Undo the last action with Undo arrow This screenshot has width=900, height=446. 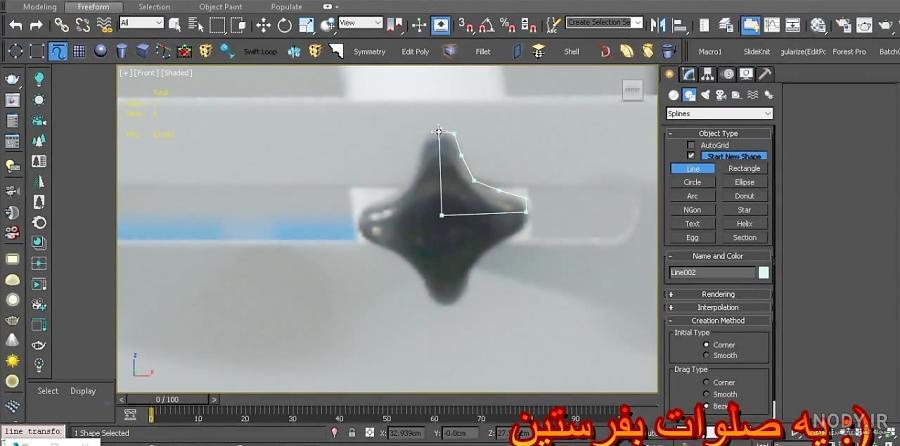(16, 25)
